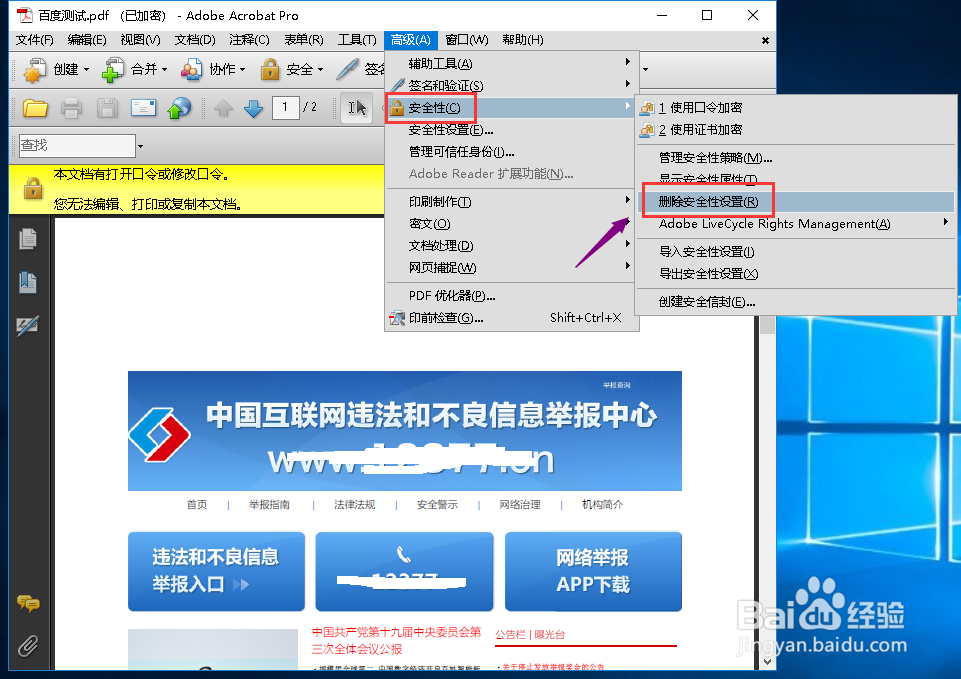The image size is (961, 679).
Task: Click the page number input field
Action: point(285,108)
